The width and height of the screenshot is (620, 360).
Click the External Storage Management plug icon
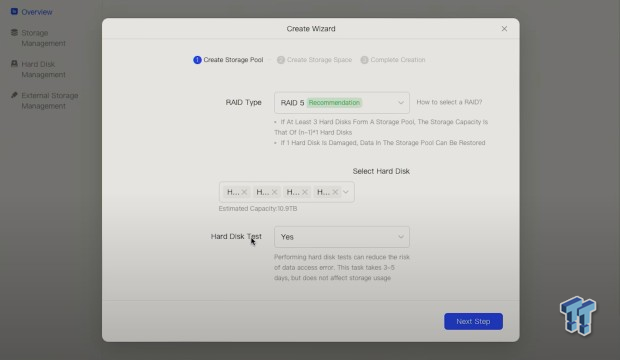click(14, 95)
